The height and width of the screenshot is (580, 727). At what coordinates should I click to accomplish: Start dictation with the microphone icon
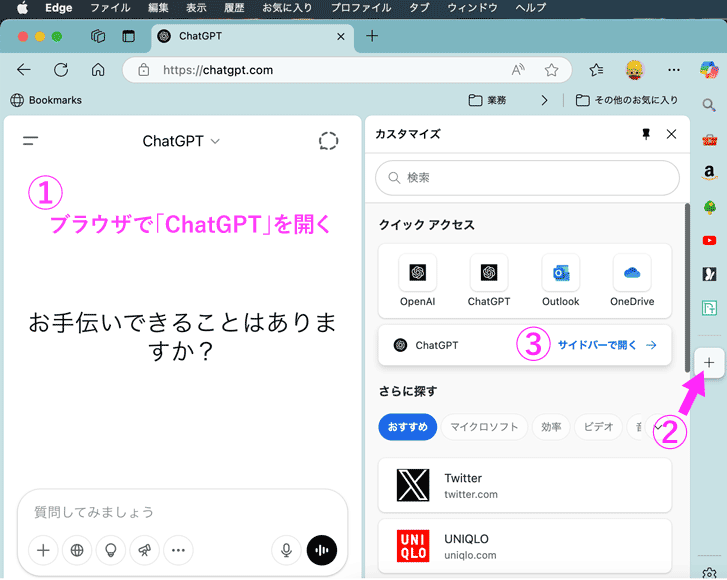point(287,550)
